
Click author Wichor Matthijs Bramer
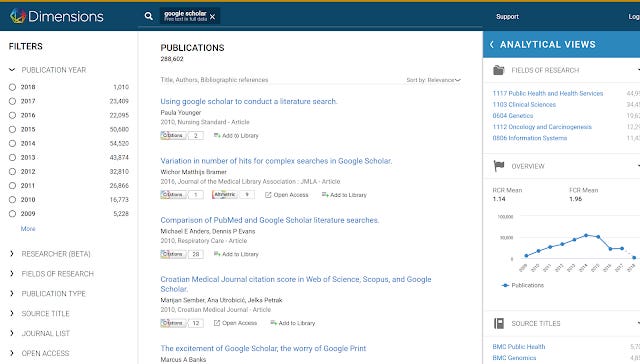click(193, 172)
